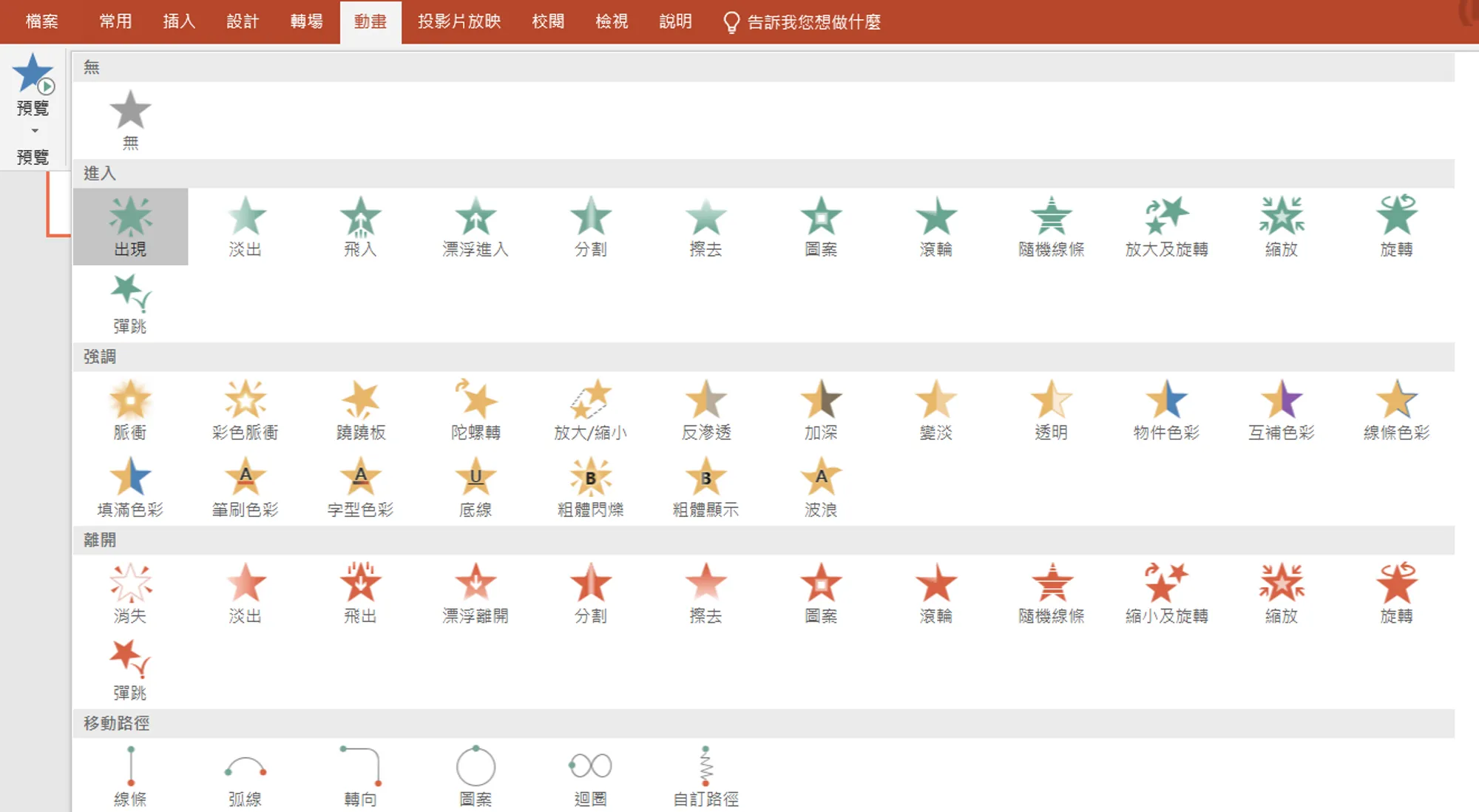Select the 線條 motion path

(x=130, y=776)
